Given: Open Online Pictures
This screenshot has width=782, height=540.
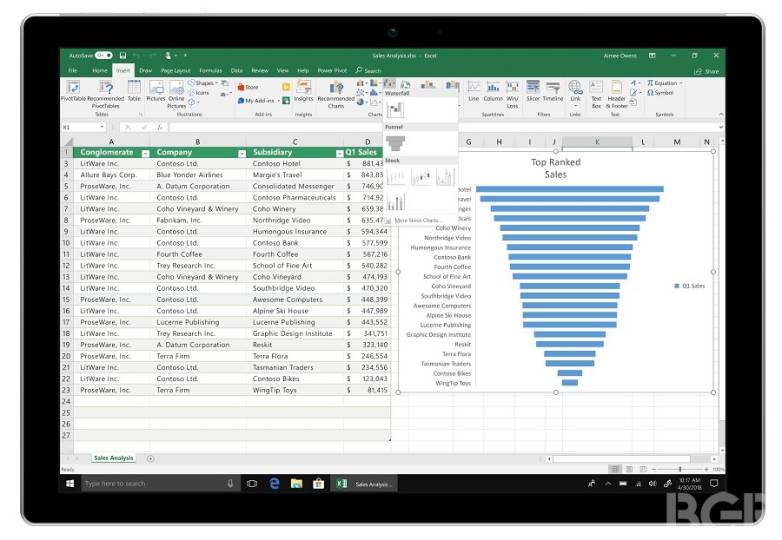Looking at the screenshot, I should click(x=177, y=94).
